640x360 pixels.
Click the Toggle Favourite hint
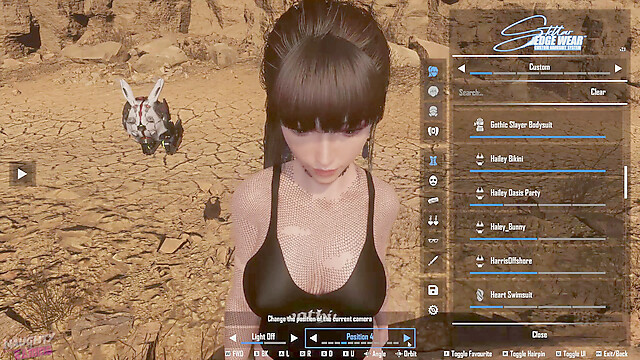click(x=468, y=354)
